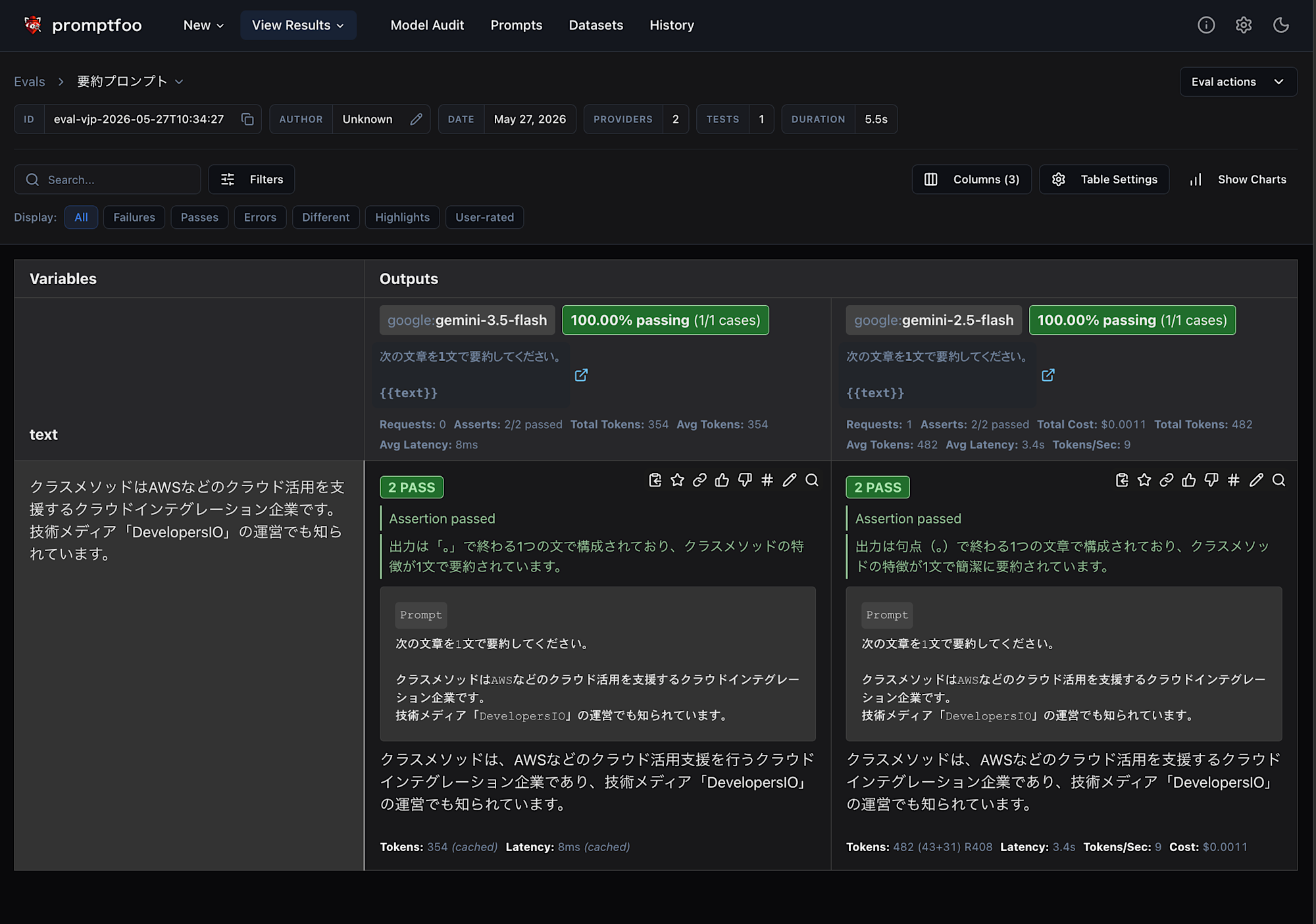Open the History page
This screenshot has width=1316, height=924.
tap(672, 25)
